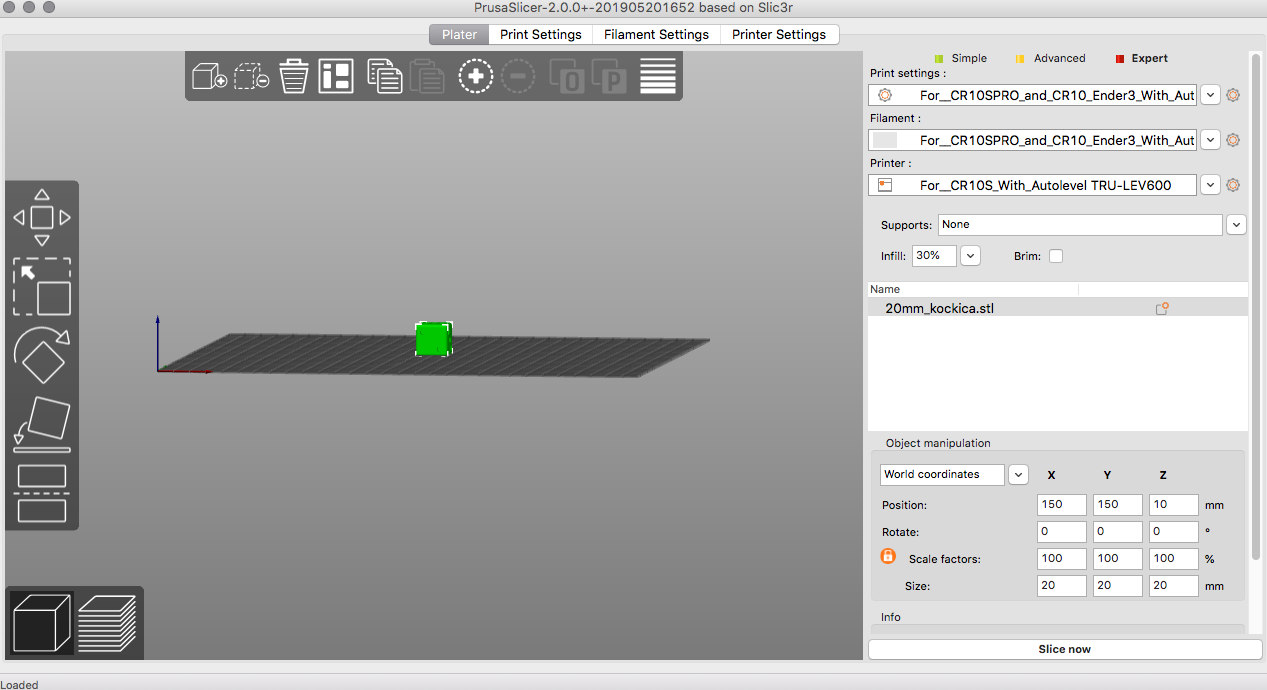Open the World coordinates dropdown
Screen dimensions: 1267x690
(x=1018, y=475)
